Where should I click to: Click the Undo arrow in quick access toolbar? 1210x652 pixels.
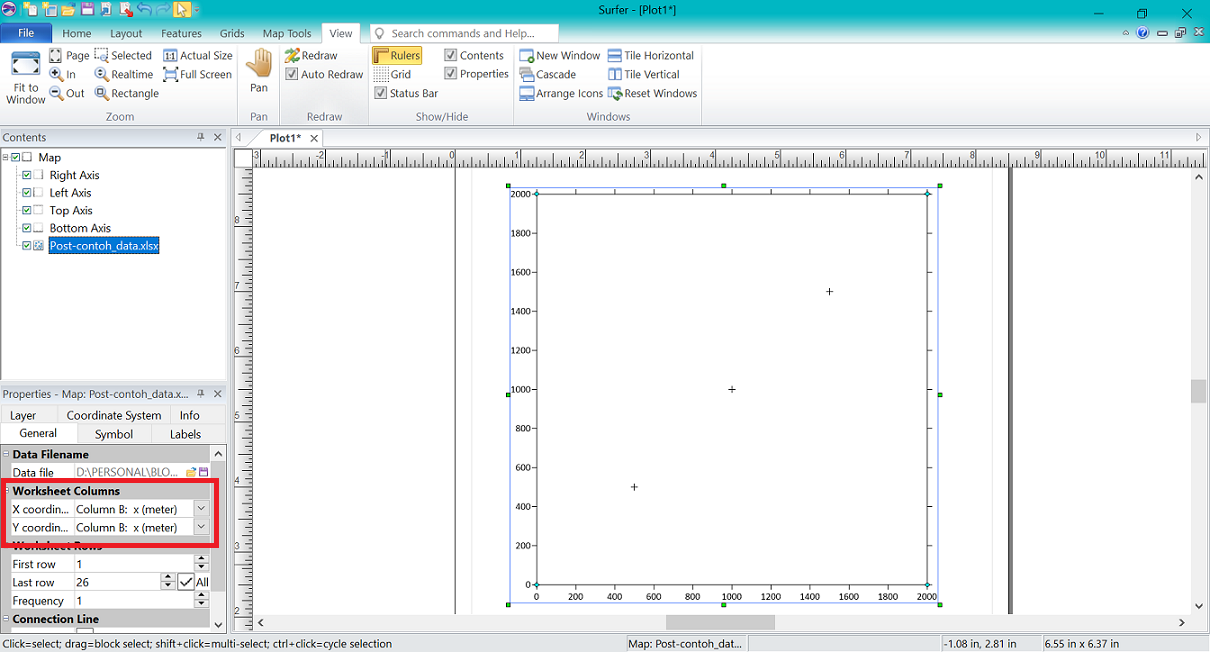coord(144,9)
